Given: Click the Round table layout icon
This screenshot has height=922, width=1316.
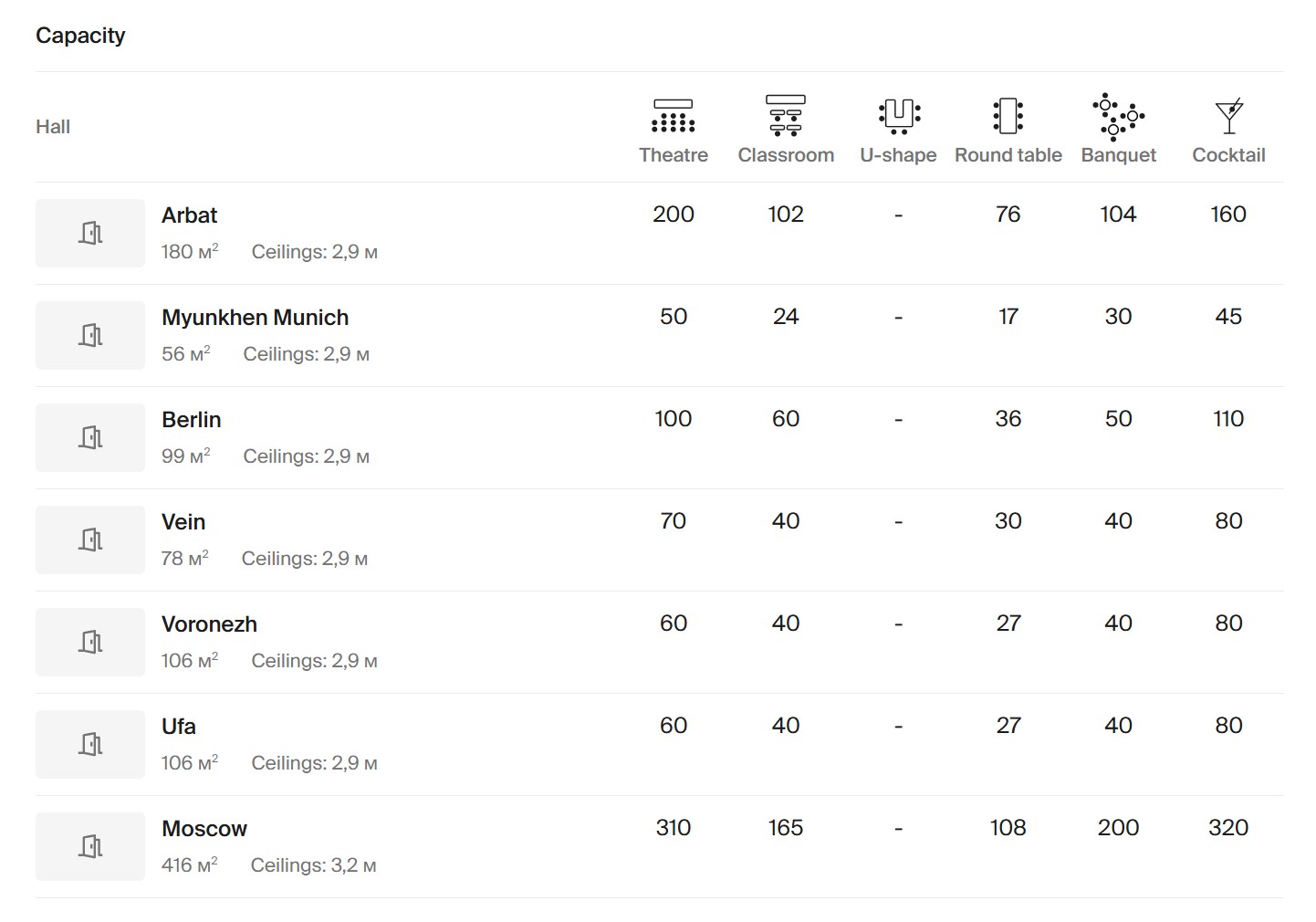Looking at the screenshot, I should click(1008, 116).
